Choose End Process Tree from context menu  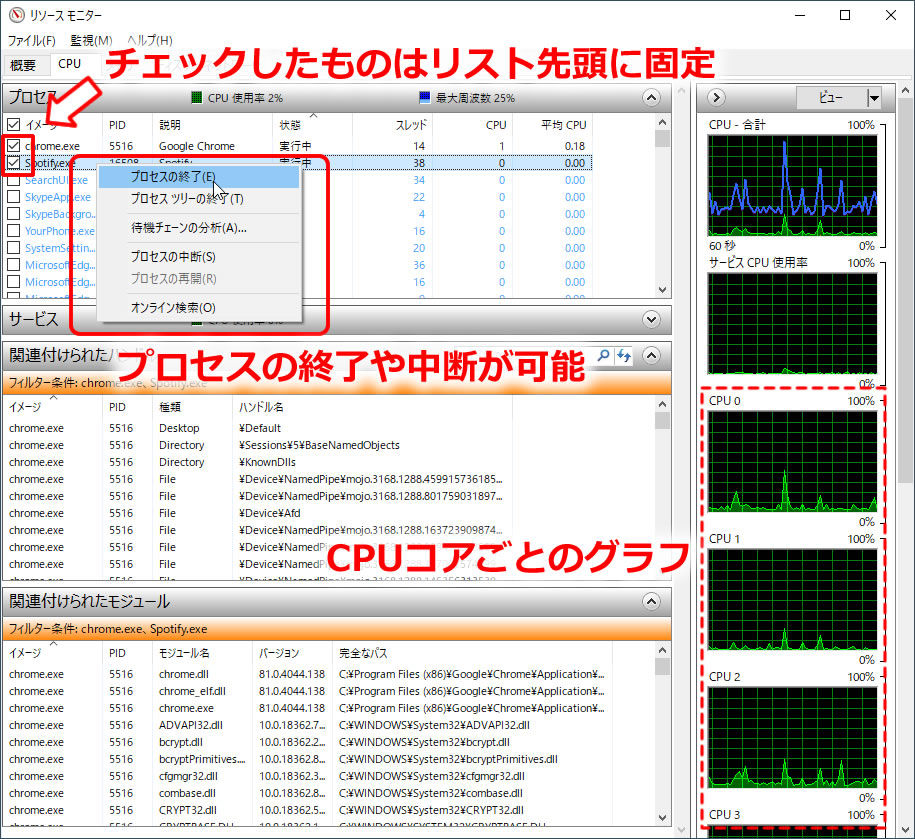(x=199, y=198)
